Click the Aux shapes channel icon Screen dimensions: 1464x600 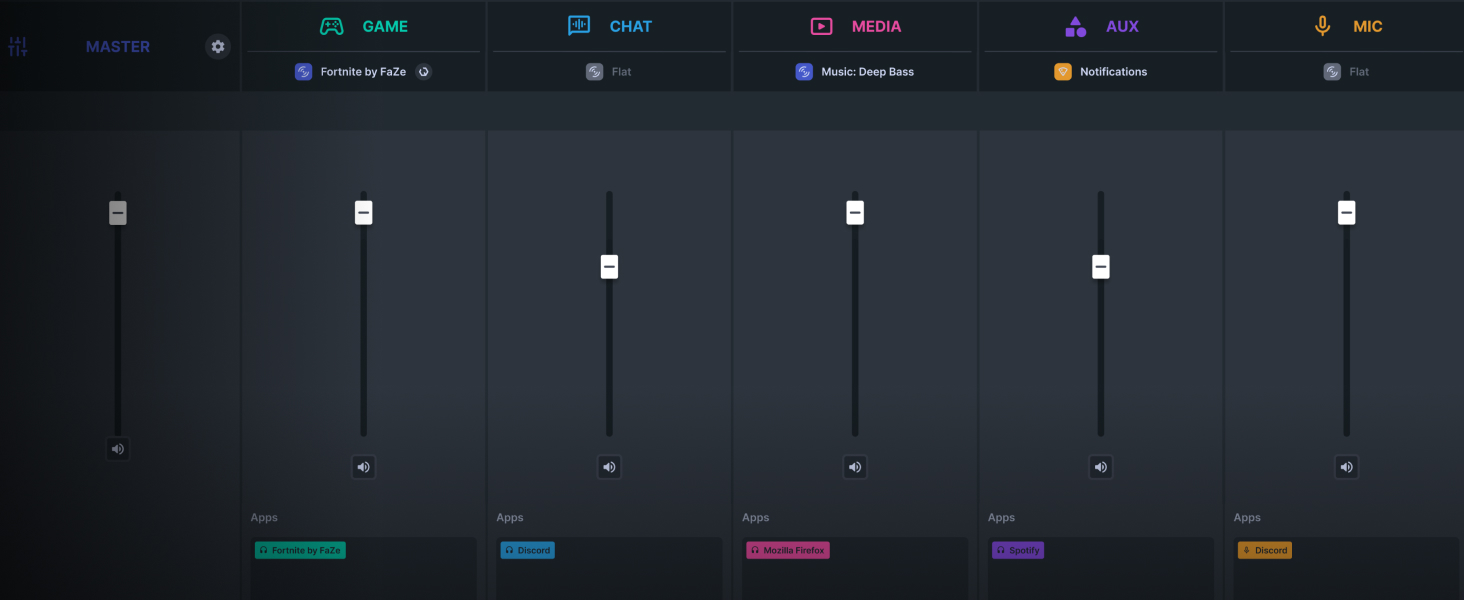coord(1075,26)
